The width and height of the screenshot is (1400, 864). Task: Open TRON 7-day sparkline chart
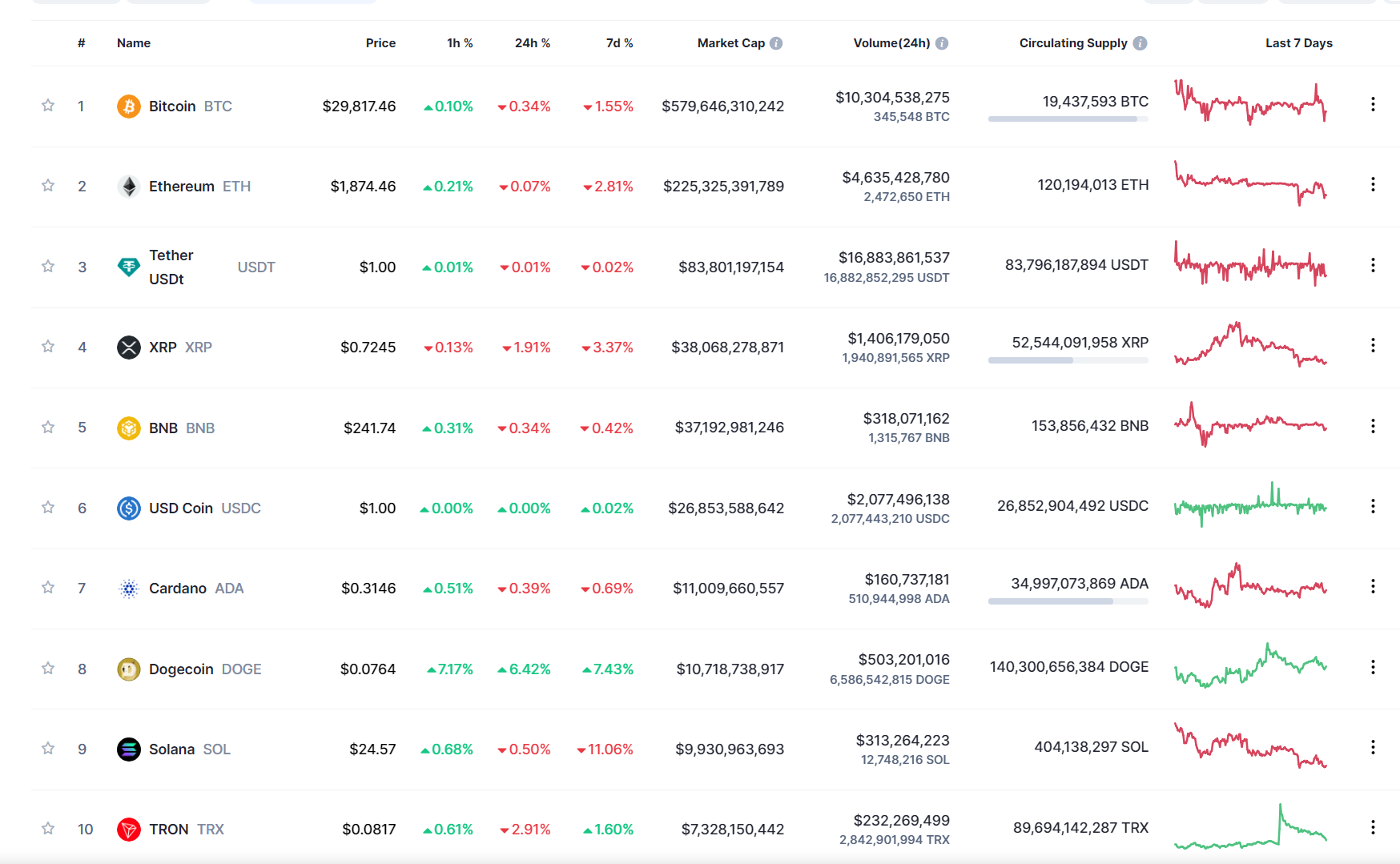click(1250, 826)
